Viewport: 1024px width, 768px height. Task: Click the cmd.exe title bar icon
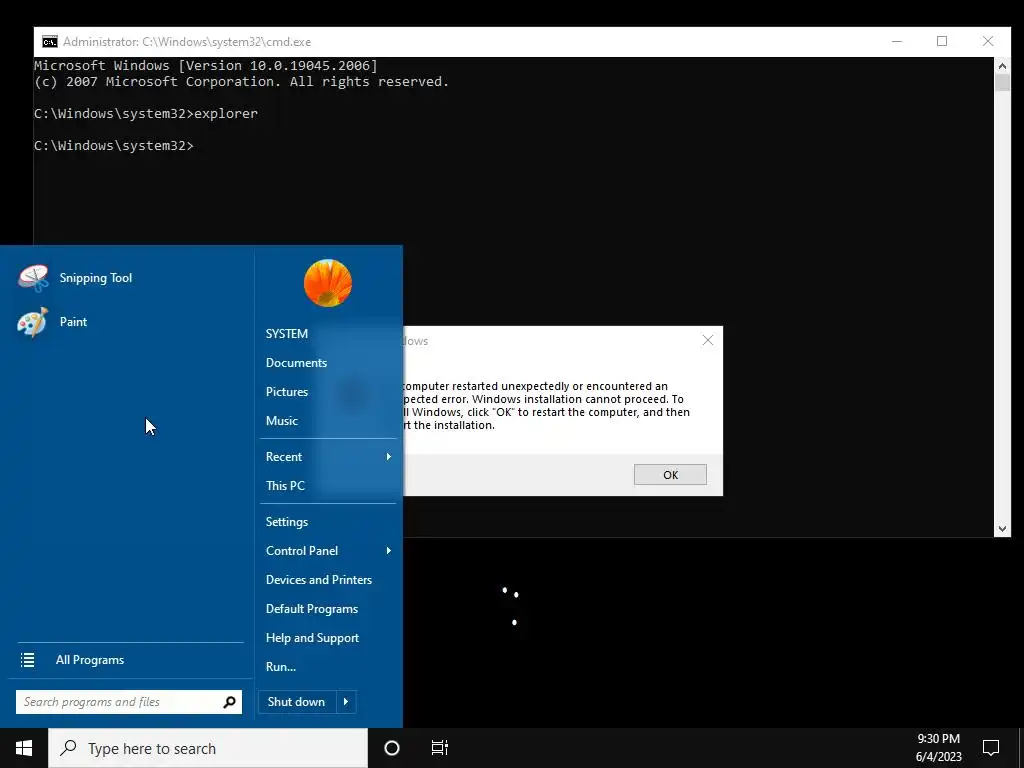coord(50,42)
